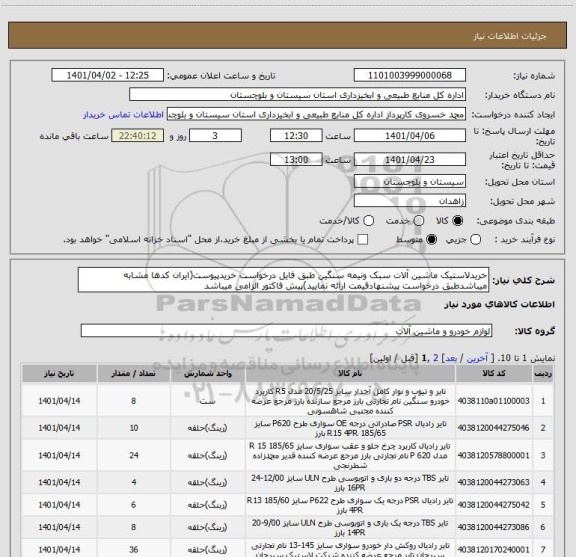The height and width of the screenshot is (557, 576).
Task: Open page 2 of the items list
Action: tap(436, 358)
